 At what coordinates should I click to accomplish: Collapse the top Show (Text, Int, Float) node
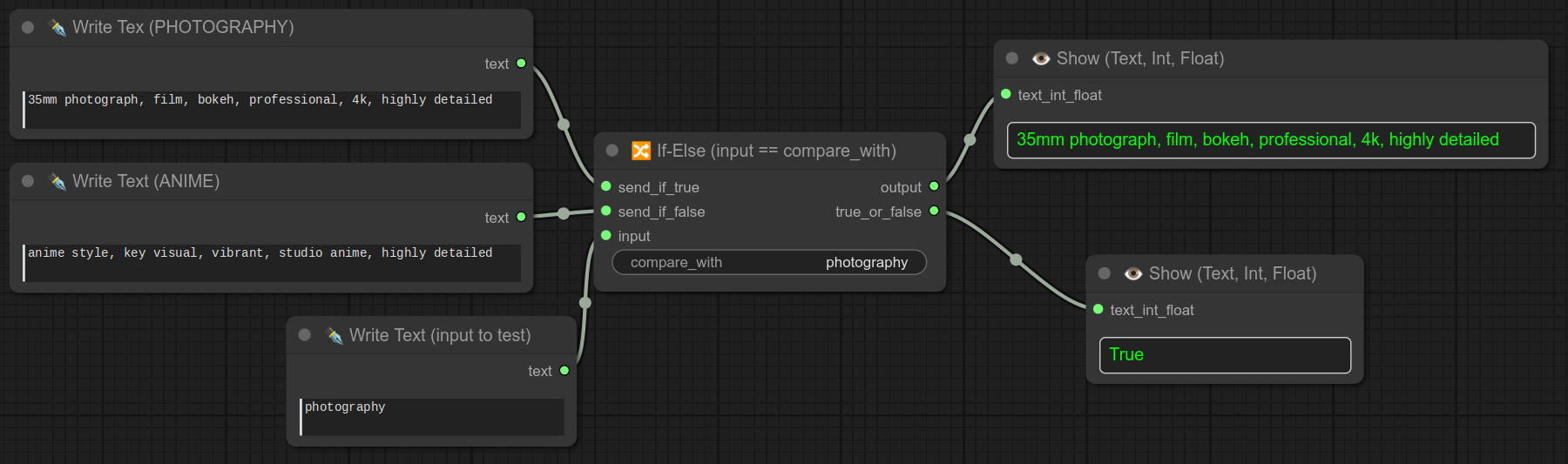pyautogui.click(x=1012, y=58)
